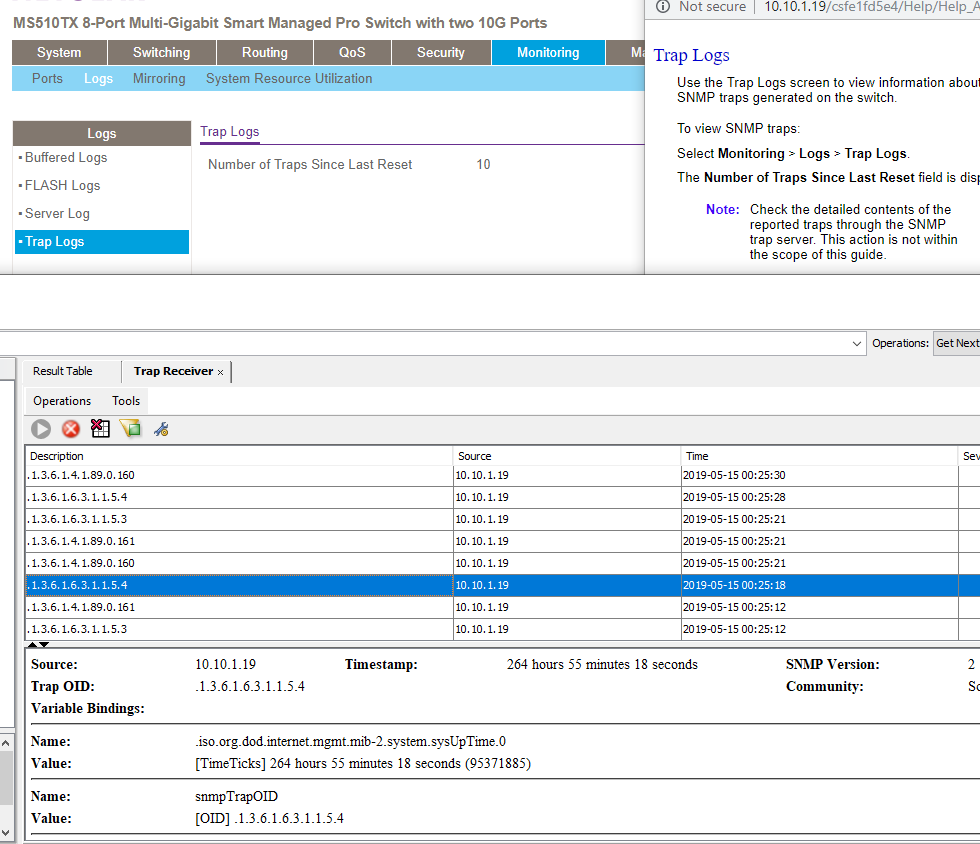The height and width of the screenshot is (844, 980).
Task: Select trap row timed 00:25:30
Action: coord(502,476)
